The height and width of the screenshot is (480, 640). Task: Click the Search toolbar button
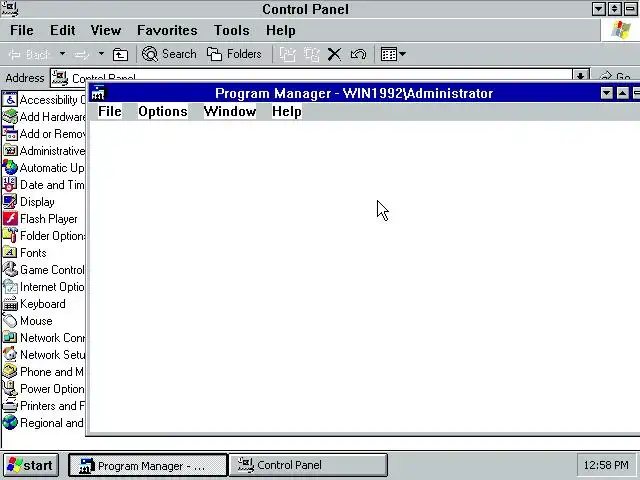[x=169, y=54]
